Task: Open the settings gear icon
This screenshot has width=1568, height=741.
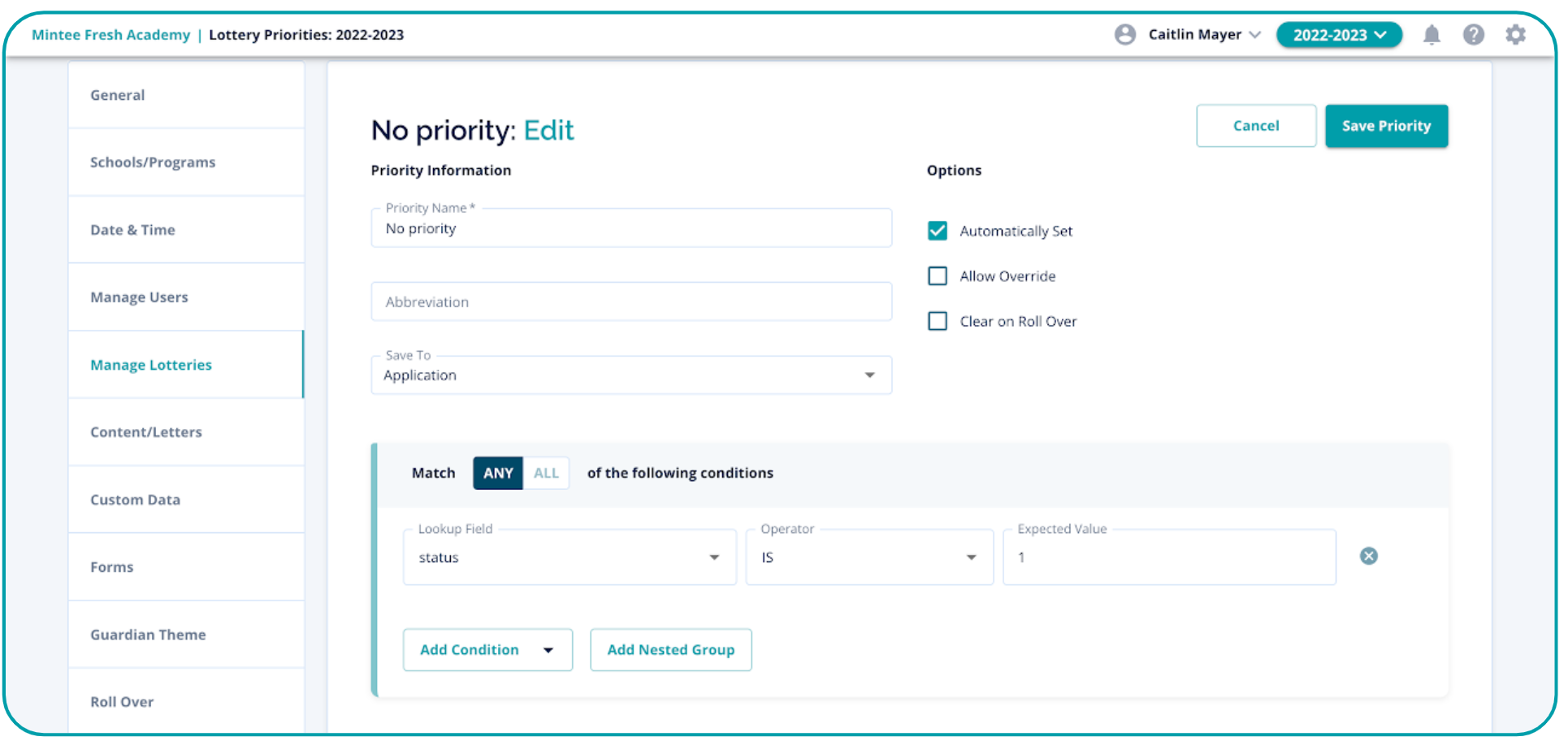Action: [1514, 35]
